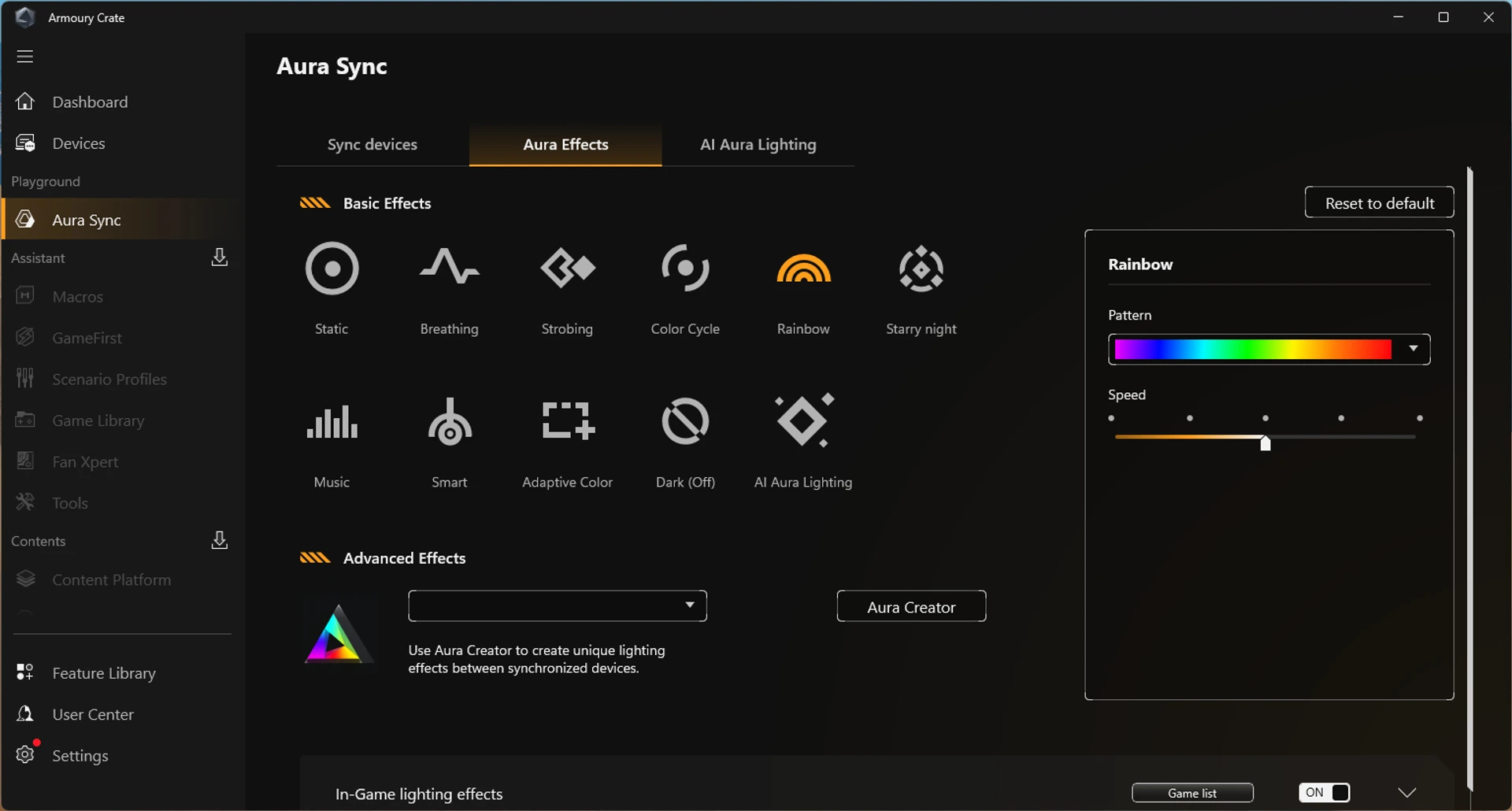The height and width of the screenshot is (811, 1512).
Task: Click the Feature Library icon
Action: pyautogui.click(x=25, y=672)
